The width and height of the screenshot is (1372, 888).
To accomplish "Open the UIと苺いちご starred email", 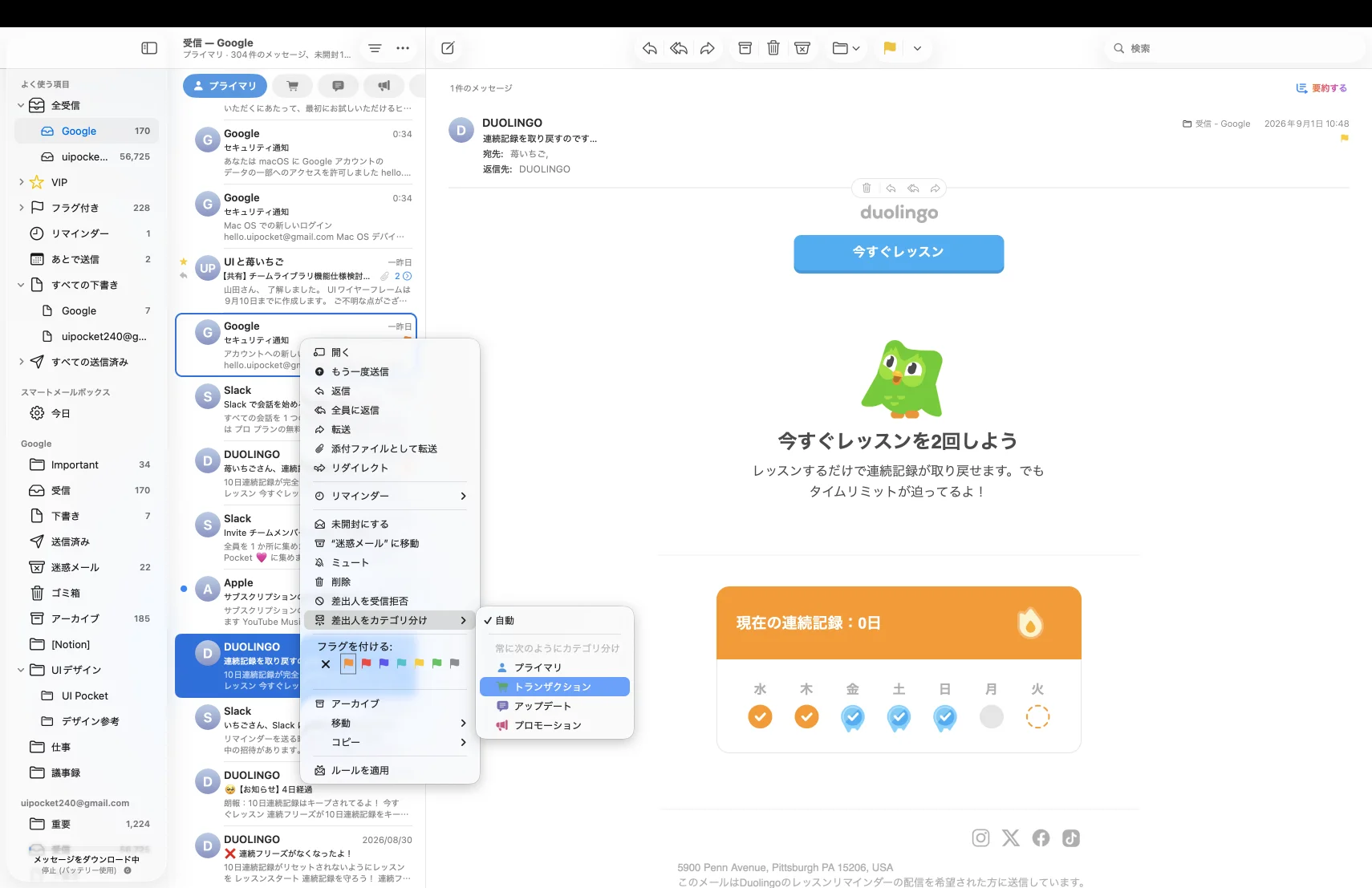I will (296, 281).
